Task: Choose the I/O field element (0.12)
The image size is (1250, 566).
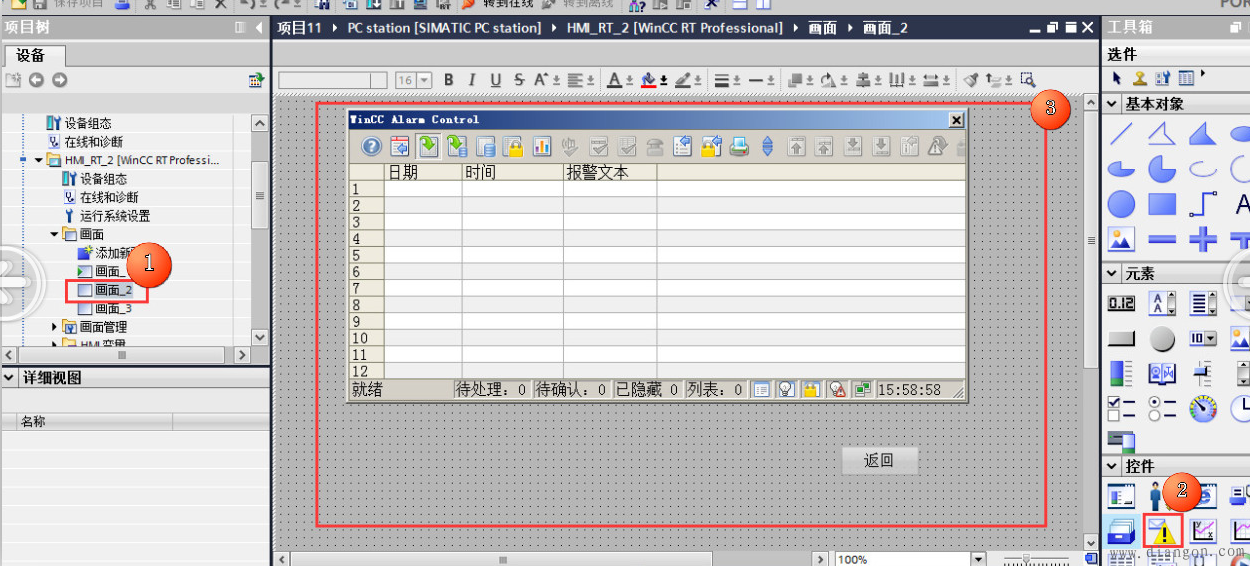Action: (1122, 304)
